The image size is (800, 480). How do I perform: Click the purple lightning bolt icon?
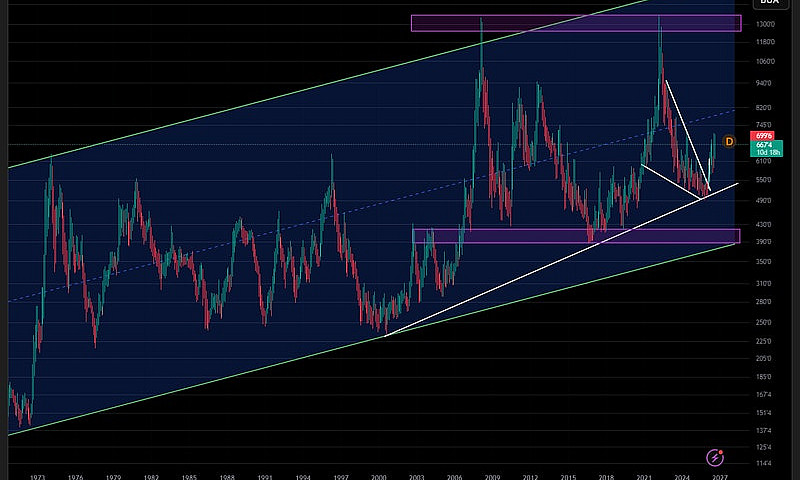tap(715, 458)
